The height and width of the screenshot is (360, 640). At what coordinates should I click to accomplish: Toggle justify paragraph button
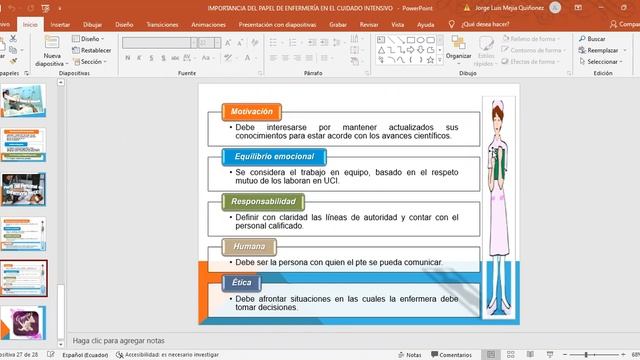point(309,58)
